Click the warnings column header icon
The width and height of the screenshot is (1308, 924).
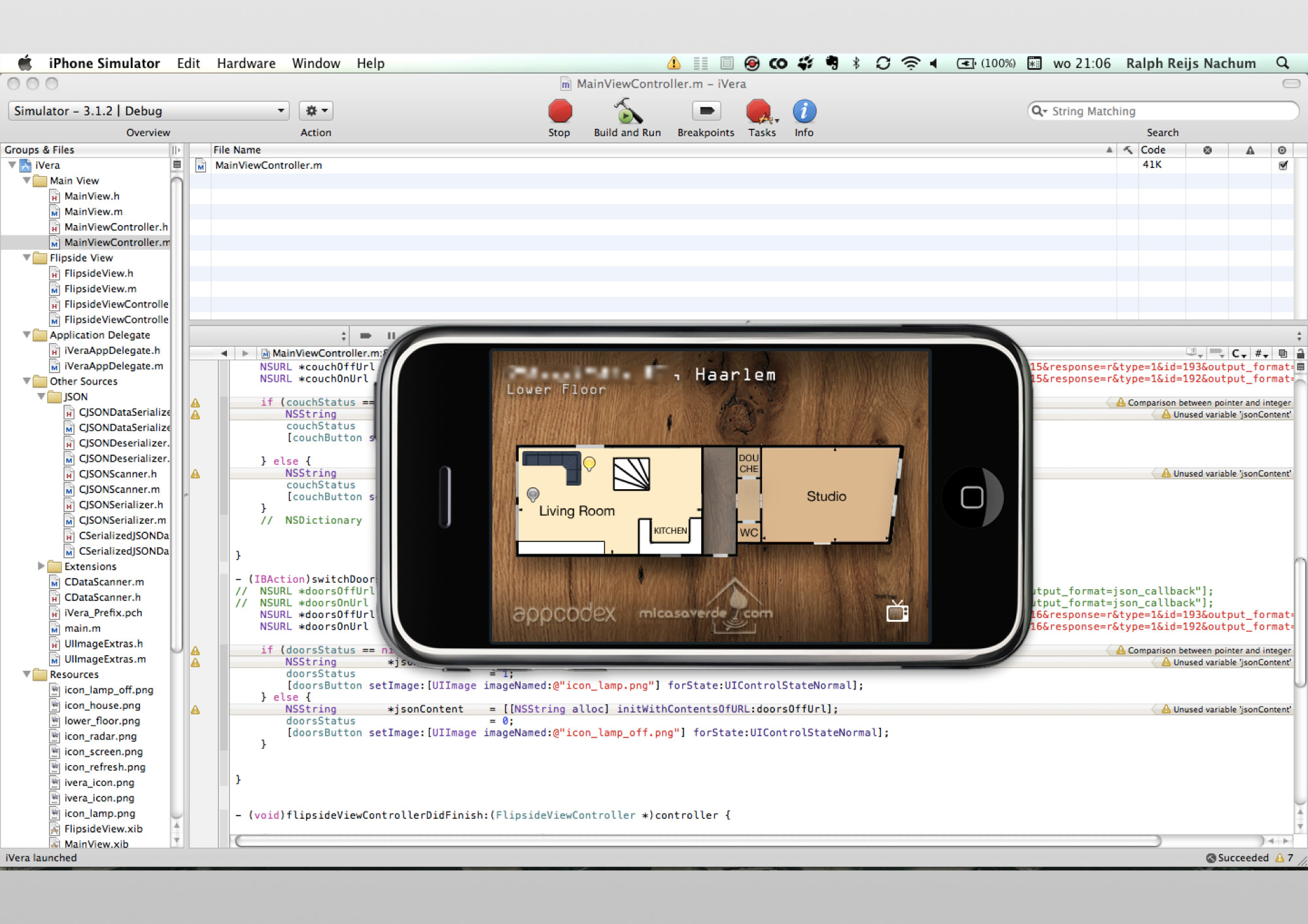pyautogui.click(x=1250, y=150)
